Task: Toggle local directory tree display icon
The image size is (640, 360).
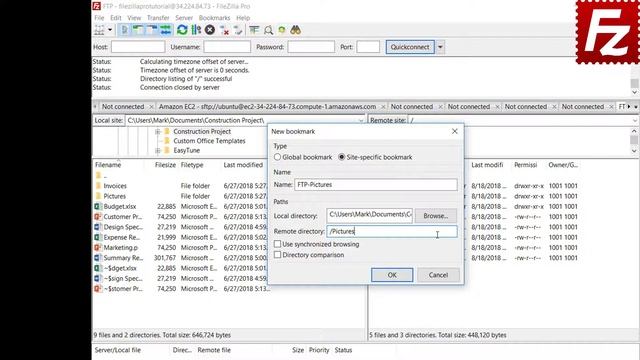Action: (138, 30)
